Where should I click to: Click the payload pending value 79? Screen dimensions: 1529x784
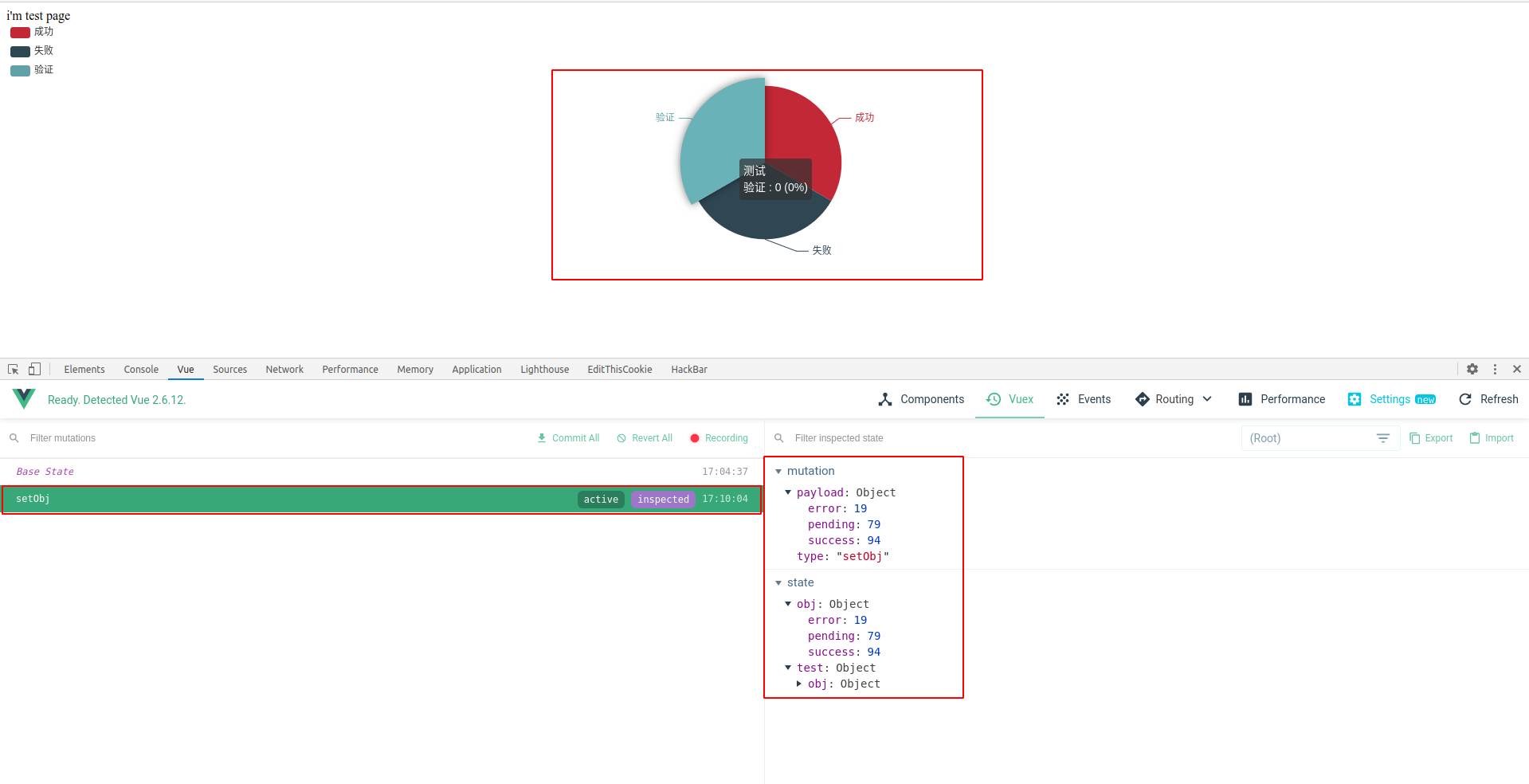(874, 524)
